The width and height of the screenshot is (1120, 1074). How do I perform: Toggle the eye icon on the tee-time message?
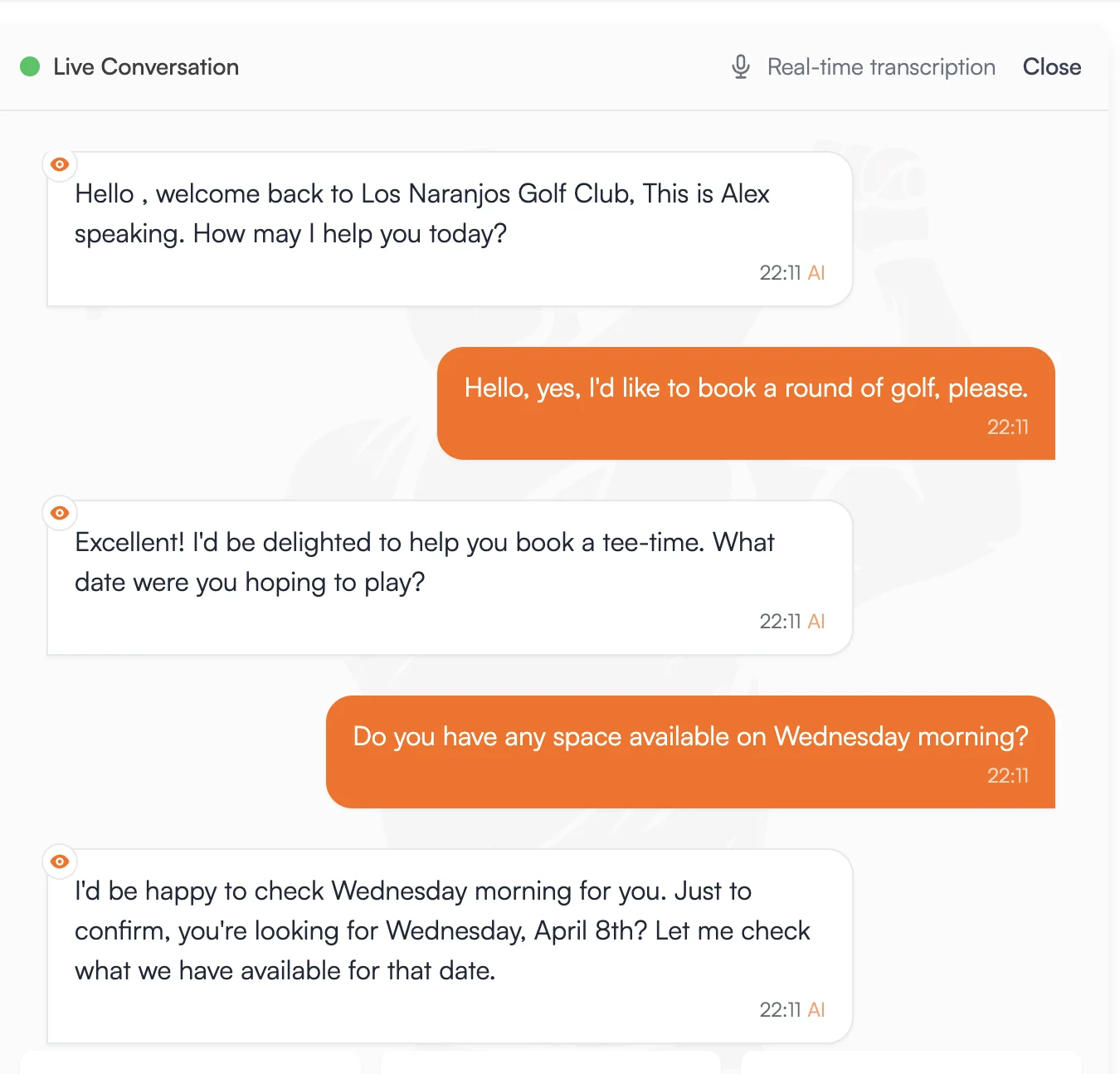point(60,513)
